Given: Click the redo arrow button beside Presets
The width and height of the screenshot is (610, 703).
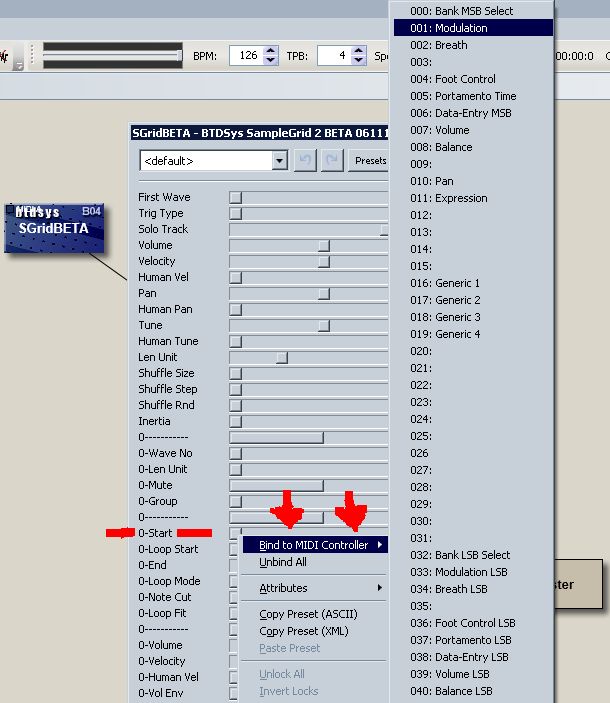Looking at the screenshot, I should pyautogui.click(x=332, y=160).
